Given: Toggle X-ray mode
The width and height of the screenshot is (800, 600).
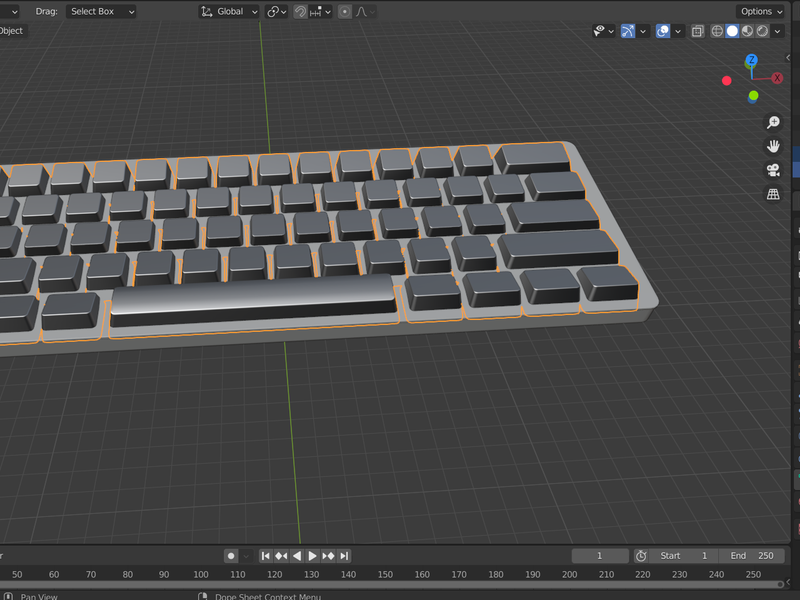Looking at the screenshot, I should click(x=696, y=31).
